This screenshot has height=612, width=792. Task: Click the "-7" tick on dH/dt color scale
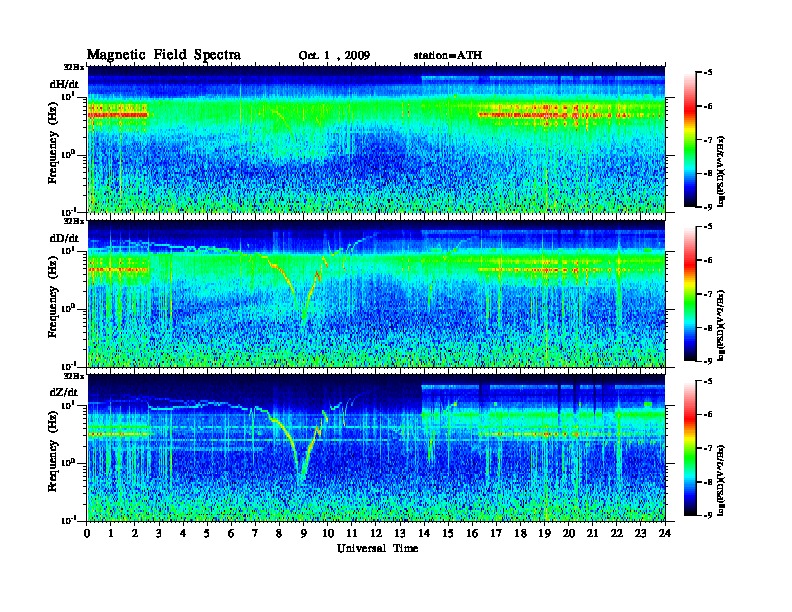709,140
